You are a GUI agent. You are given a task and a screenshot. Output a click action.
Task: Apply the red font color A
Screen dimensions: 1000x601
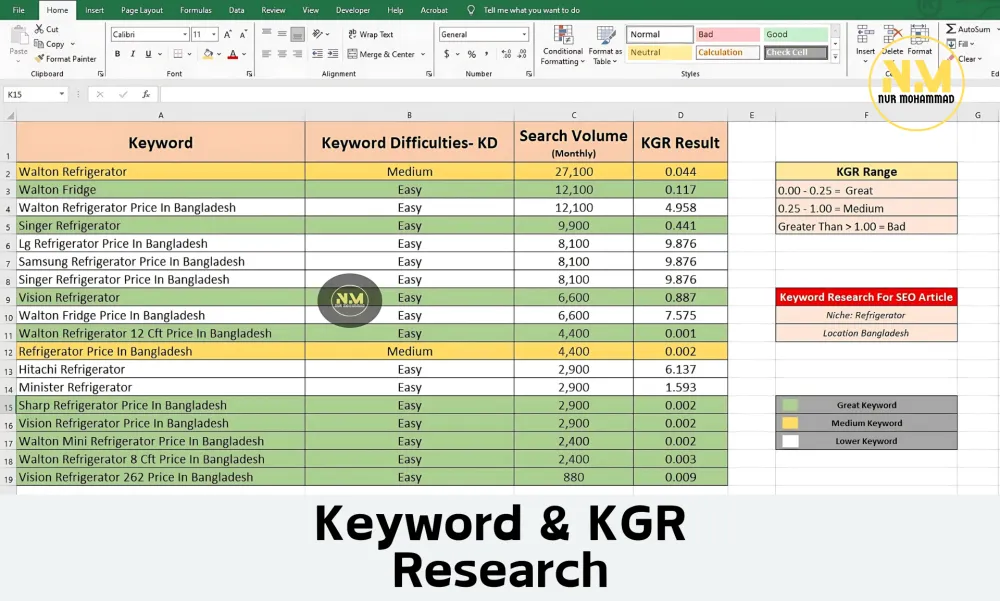[x=233, y=54]
